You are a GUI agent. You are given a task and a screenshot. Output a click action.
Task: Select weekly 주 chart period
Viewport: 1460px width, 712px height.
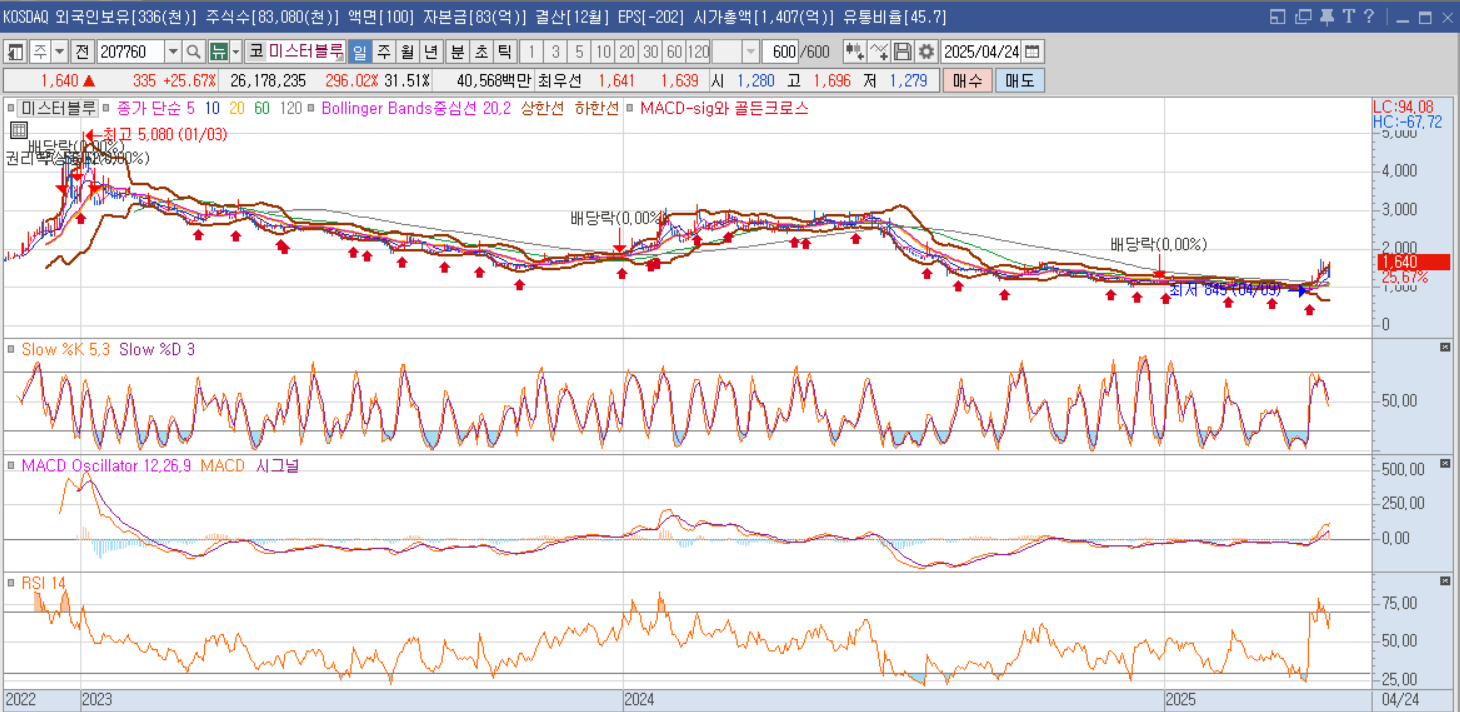click(384, 52)
